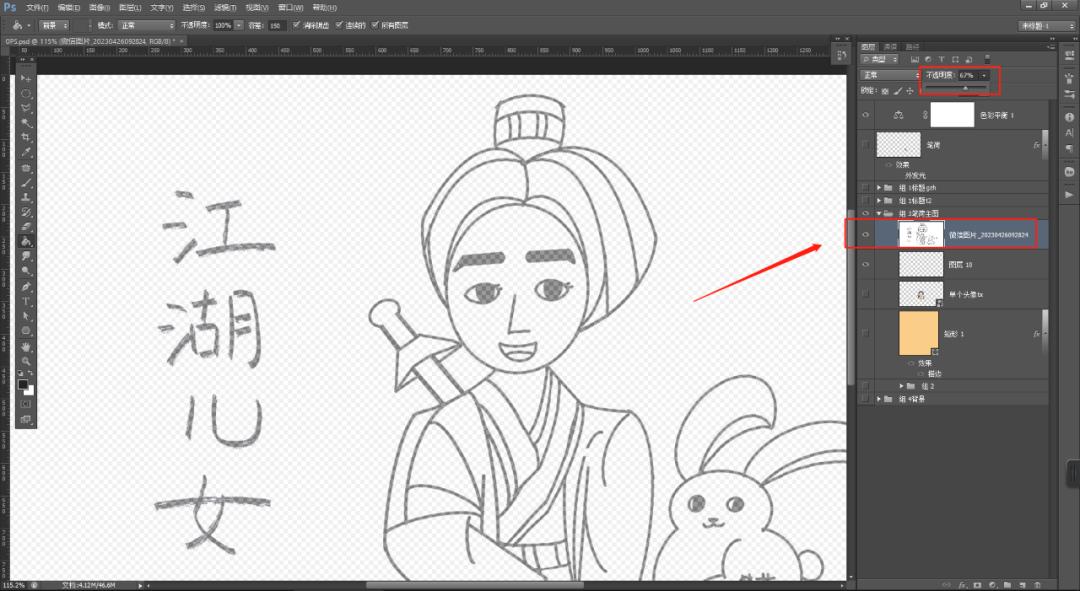Select the 矩形 1 layer thumbnail
1080x591 pixels.
tap(919, 332)
